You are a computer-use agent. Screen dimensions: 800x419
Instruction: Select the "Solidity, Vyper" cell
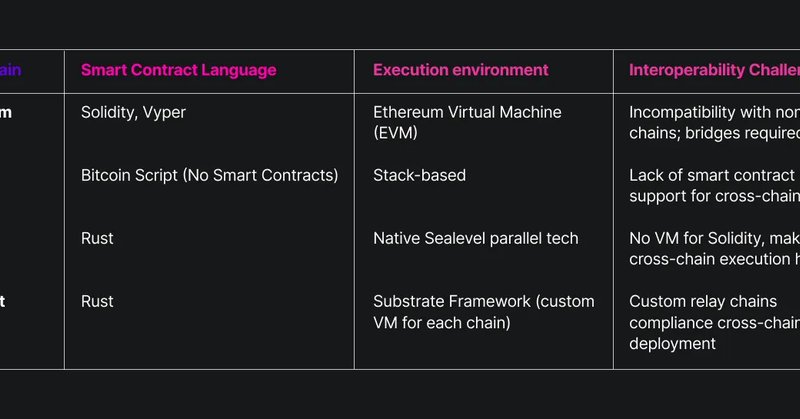click(x=133, y=112)
